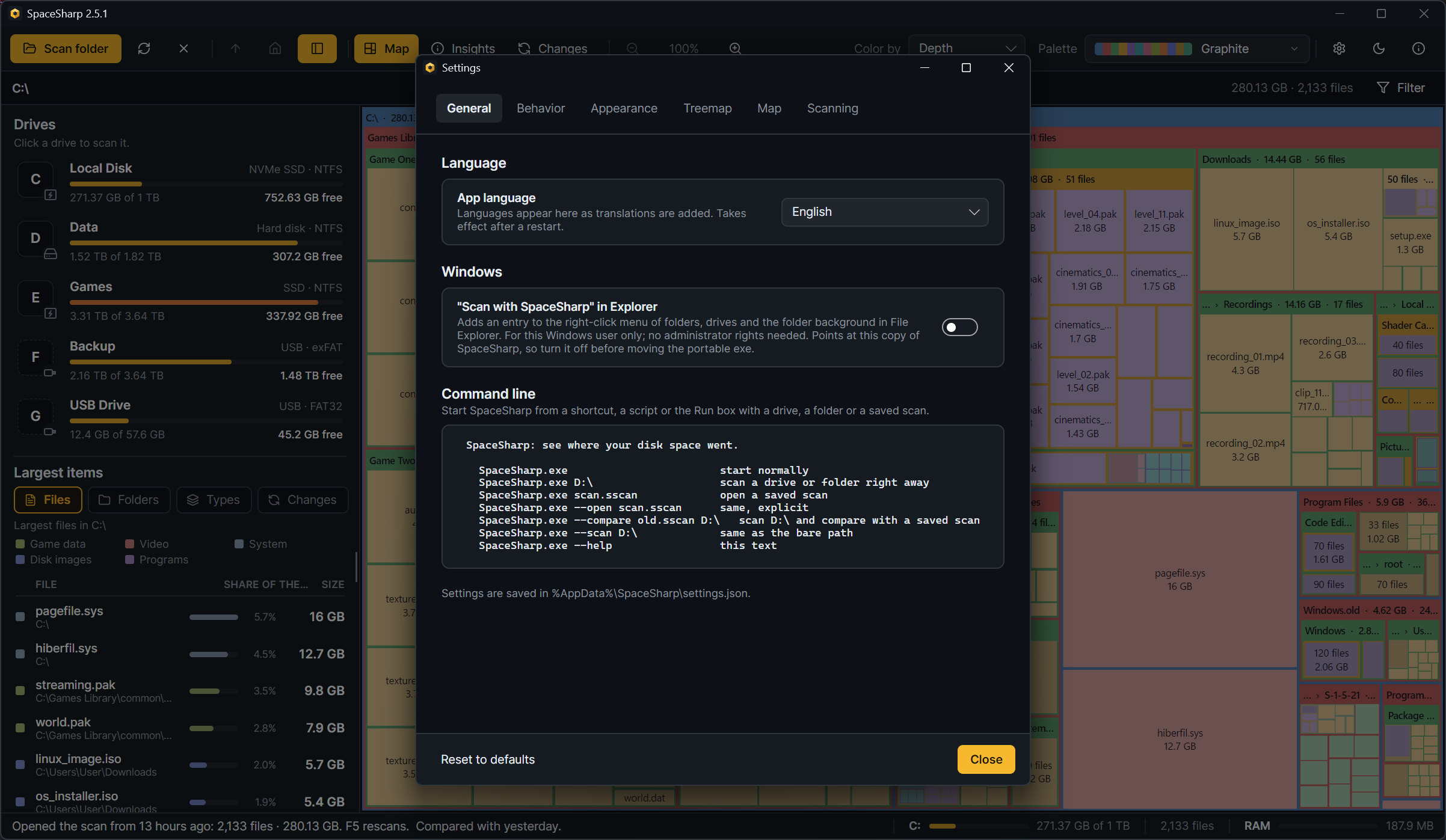Image resolution: width=1446 pixels, height=840 pixels.
Task: Click the yellow Close button
Action: click(x=986, y=759)
